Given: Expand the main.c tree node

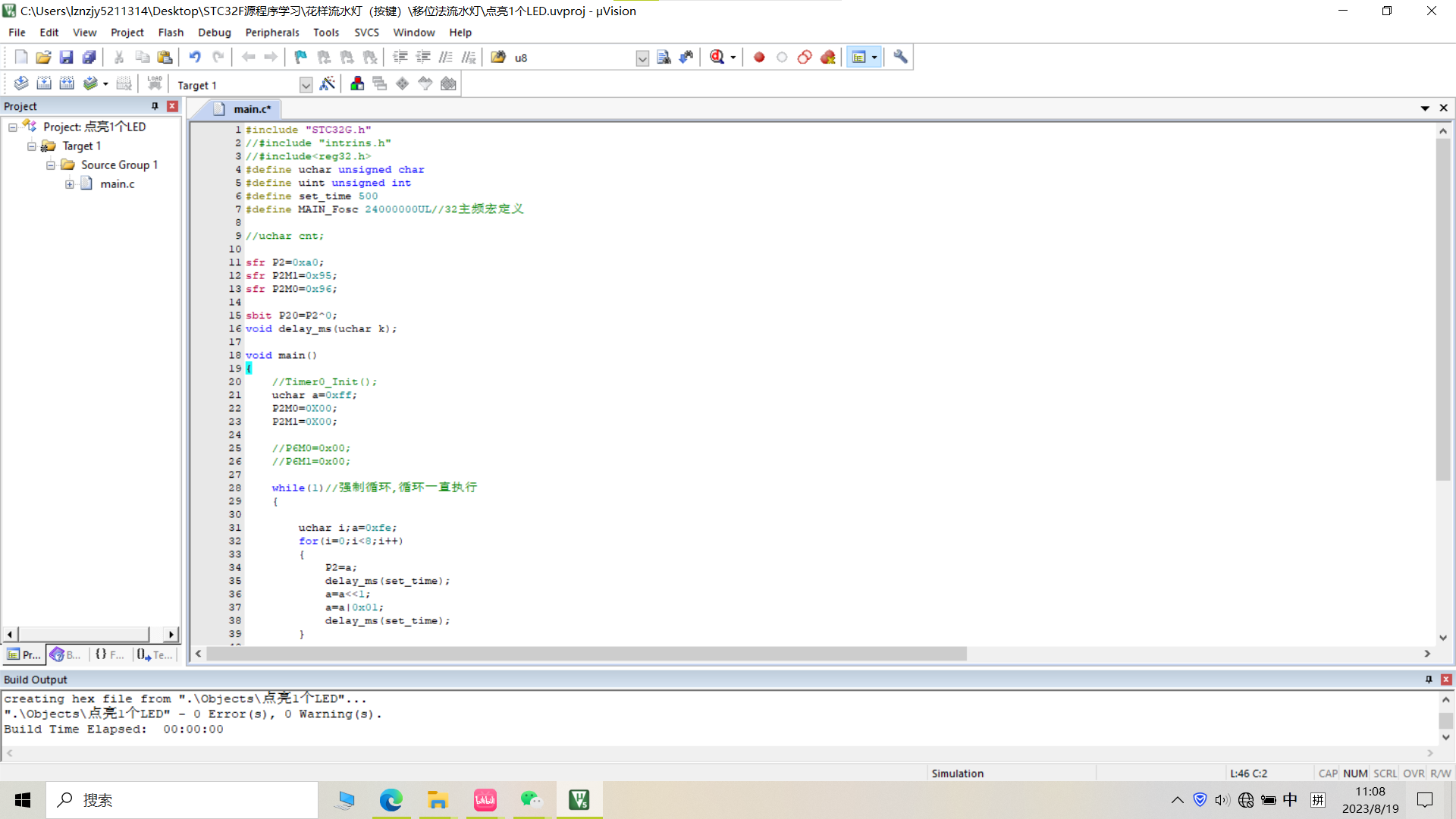Looking at the screenshot, I should (70, 184).
